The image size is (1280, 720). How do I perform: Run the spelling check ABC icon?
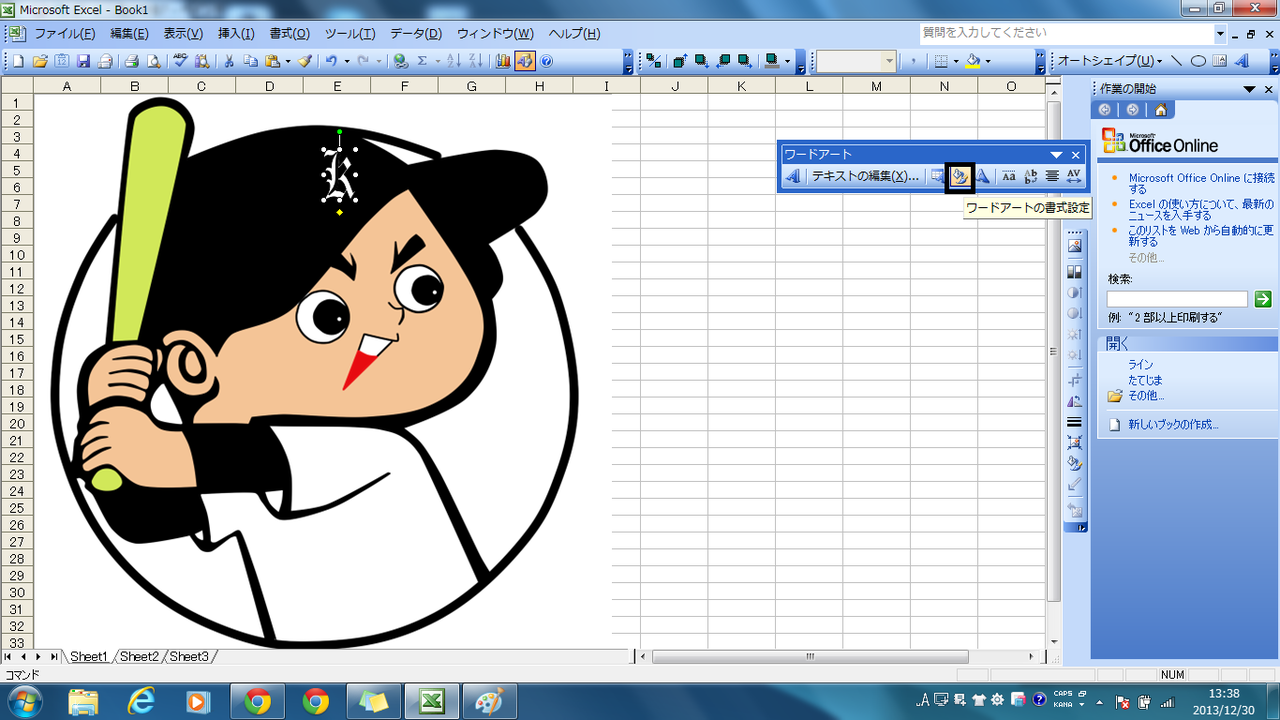(x=180, y=61)
